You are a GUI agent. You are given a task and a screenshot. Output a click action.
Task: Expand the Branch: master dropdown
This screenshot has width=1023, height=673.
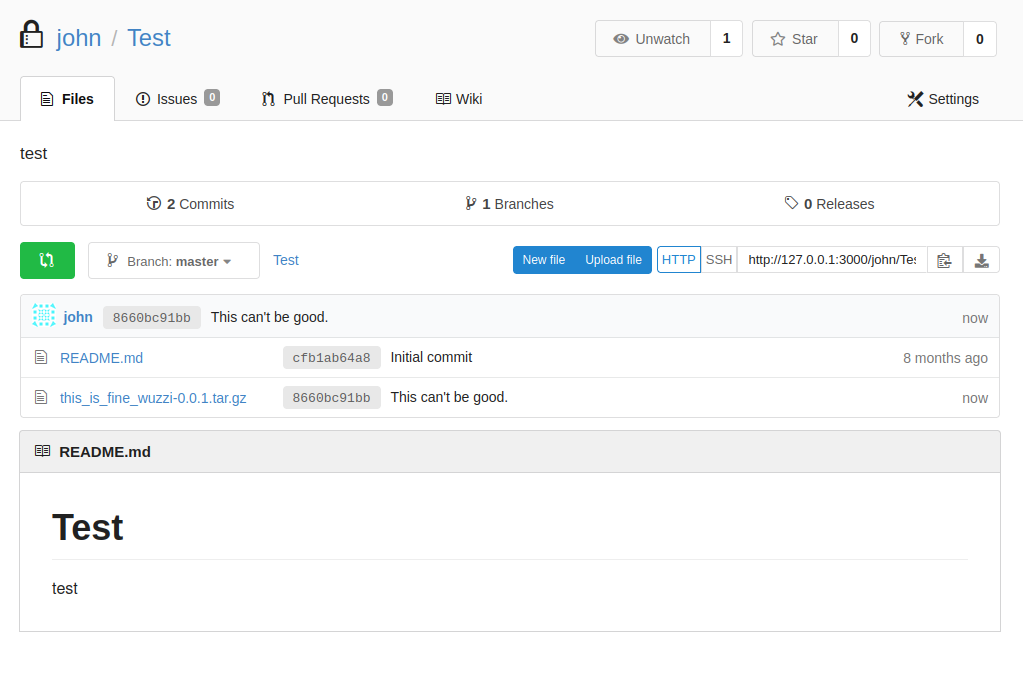point(173,261)
